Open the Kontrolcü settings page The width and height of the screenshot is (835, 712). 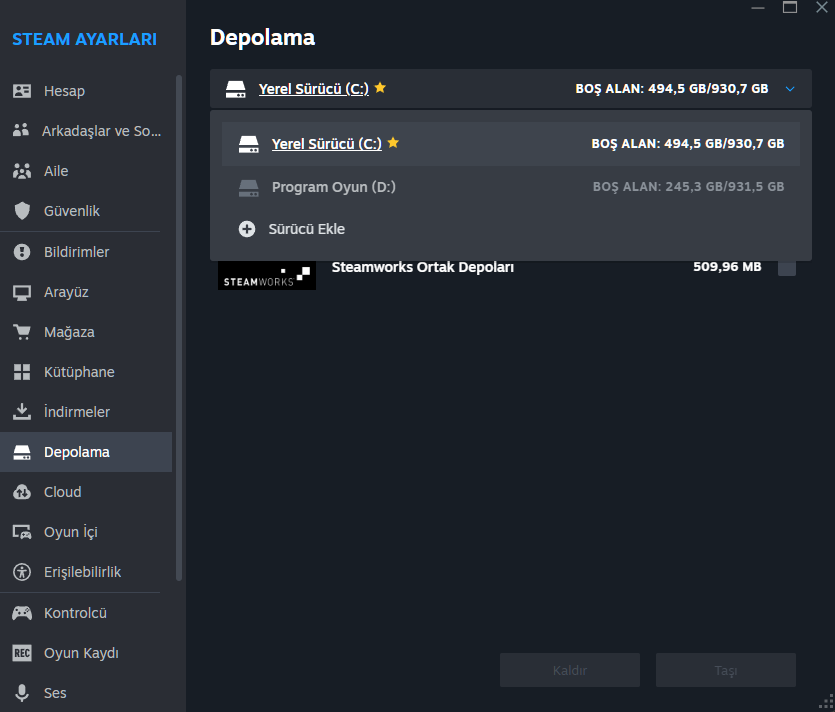pyautogui.click(x=86, y=613)
